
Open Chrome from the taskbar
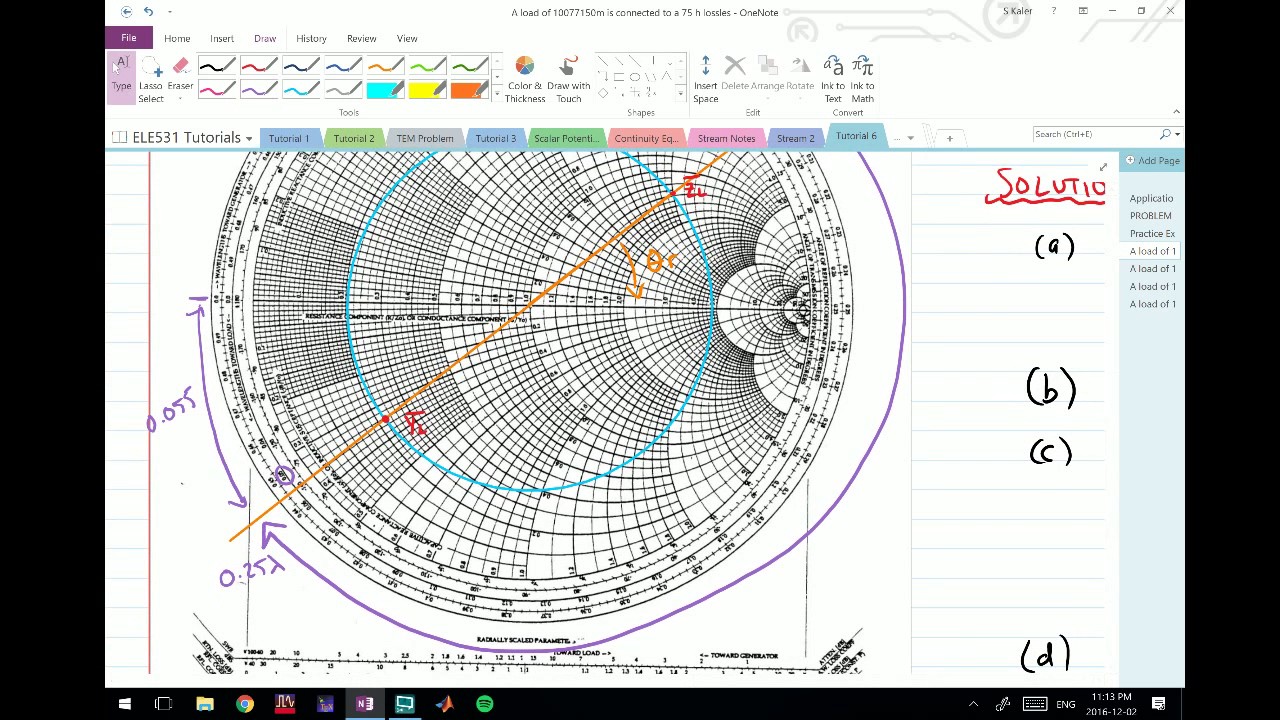244,704
